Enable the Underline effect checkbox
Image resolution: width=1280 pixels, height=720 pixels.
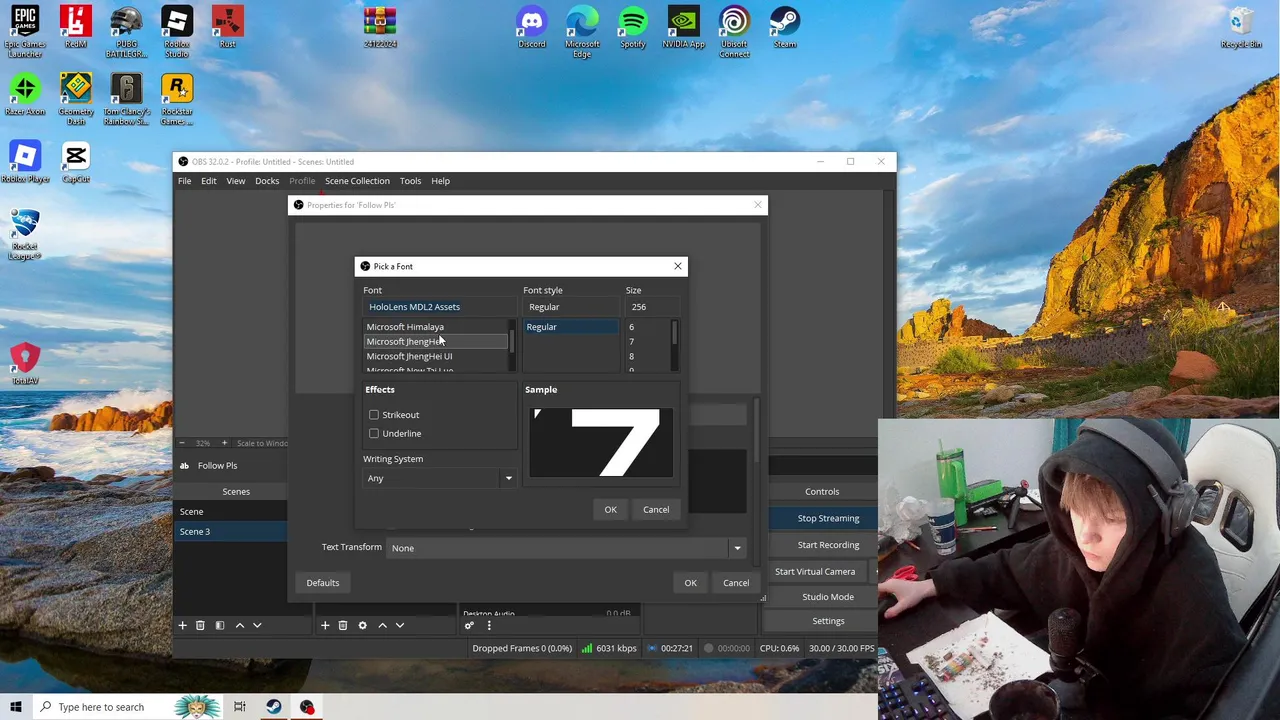(374, 434)
